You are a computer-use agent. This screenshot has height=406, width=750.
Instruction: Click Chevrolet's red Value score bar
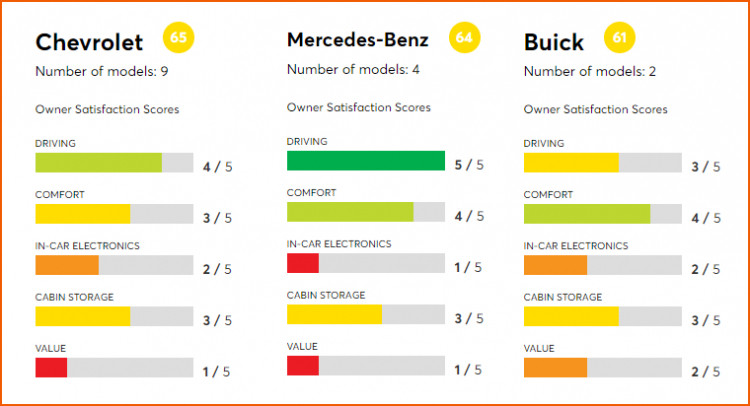(x=51, y=368)
